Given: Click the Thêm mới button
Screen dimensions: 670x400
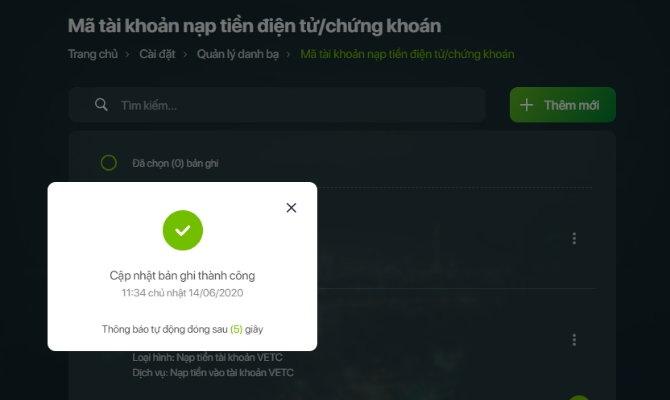Looking at the screenshot, I should coord(563,105).
